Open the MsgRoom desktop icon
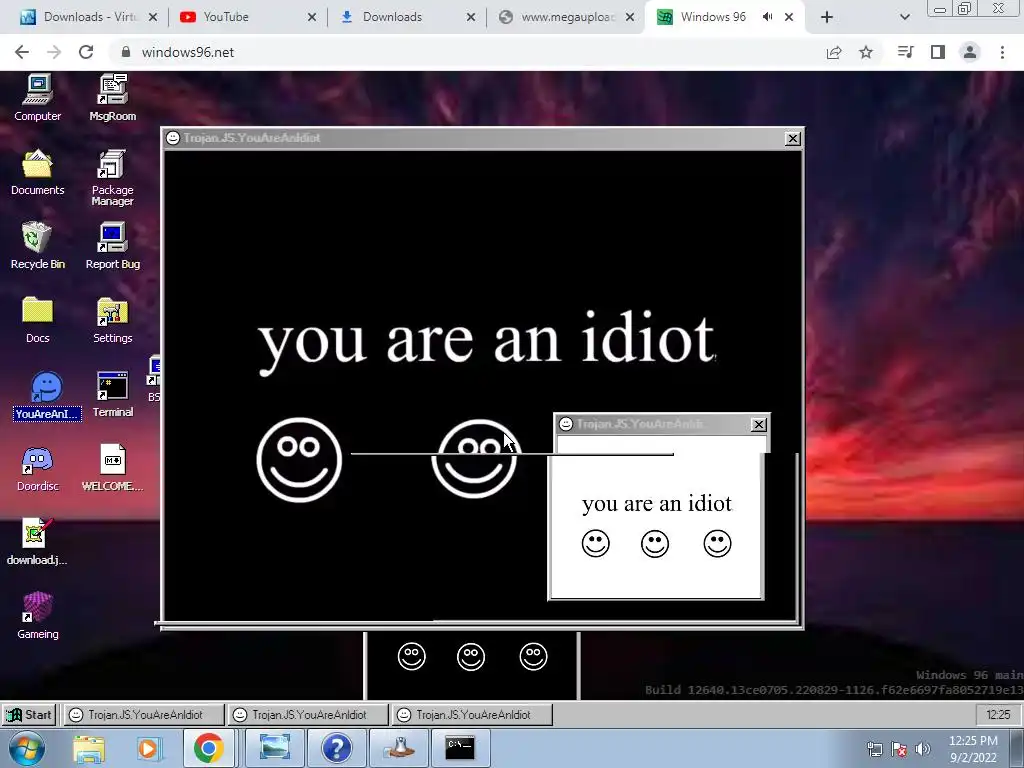The height and width of the screenshot is (768, 1024). (x=112, y=98)
